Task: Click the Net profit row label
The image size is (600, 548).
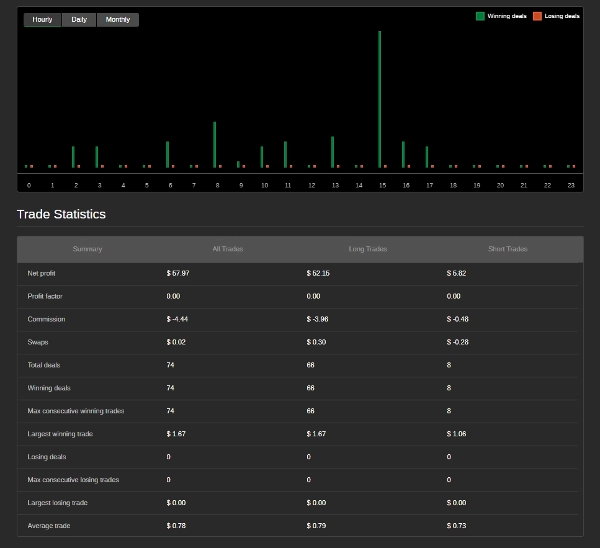Action: [41, 273]
